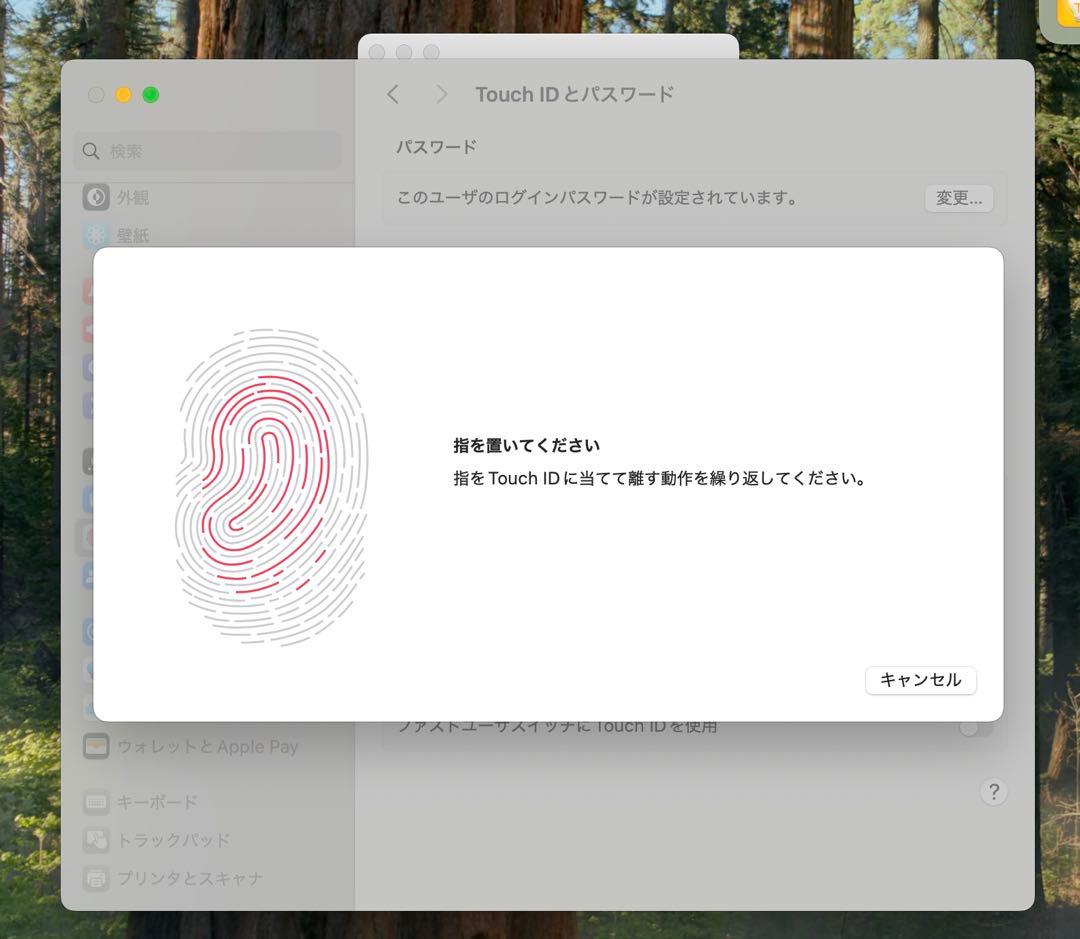Click the trackpad icon in the sidebar
The image size is (1080, 939).
(96, 840)
